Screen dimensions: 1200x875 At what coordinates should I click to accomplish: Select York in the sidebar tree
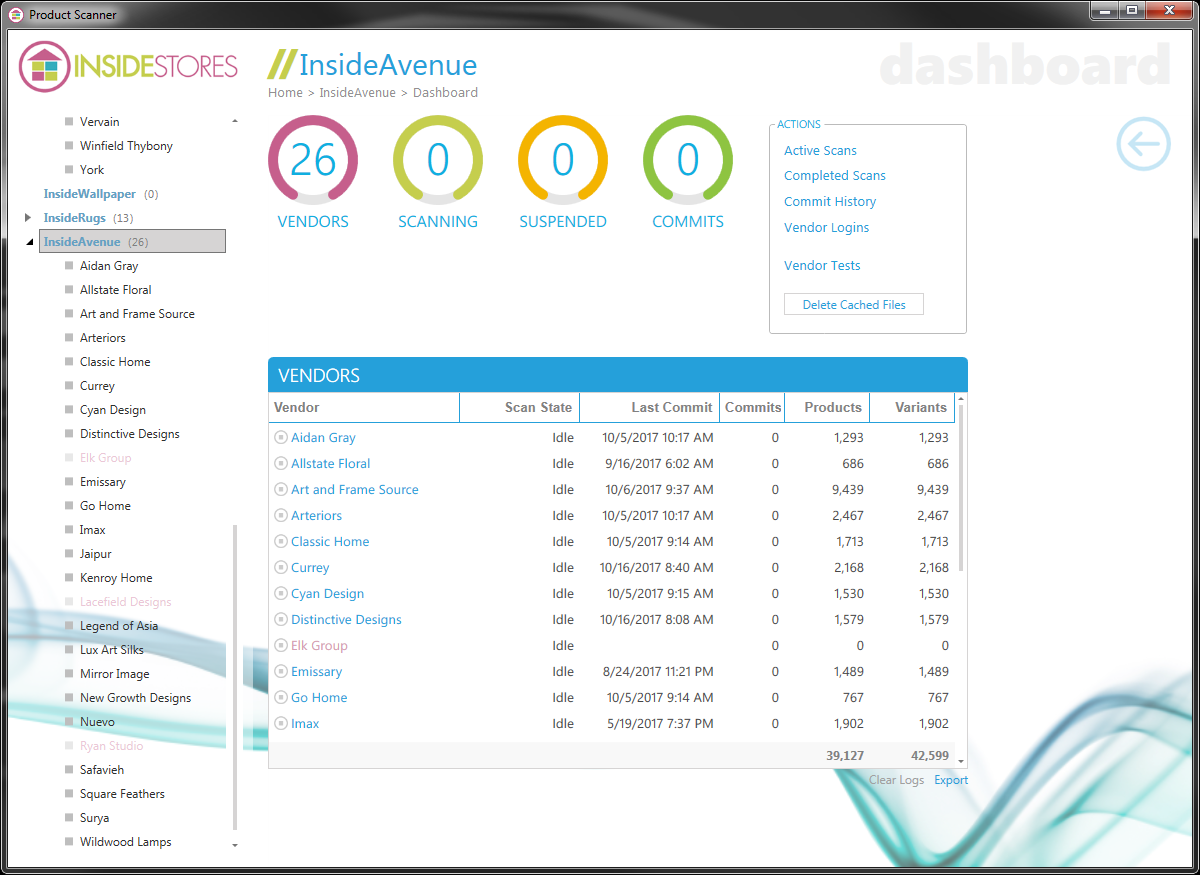[92, 170]
